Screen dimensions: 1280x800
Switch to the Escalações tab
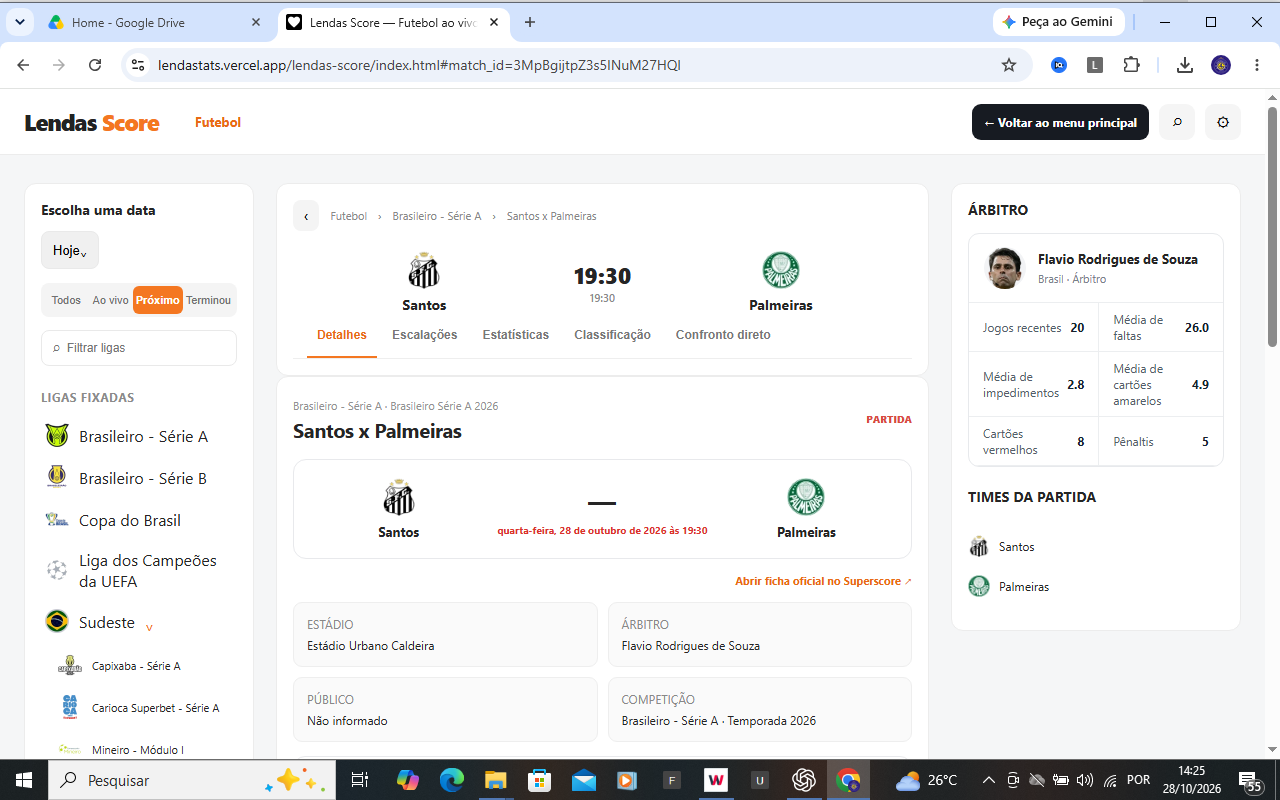click(x=424, y=335)
